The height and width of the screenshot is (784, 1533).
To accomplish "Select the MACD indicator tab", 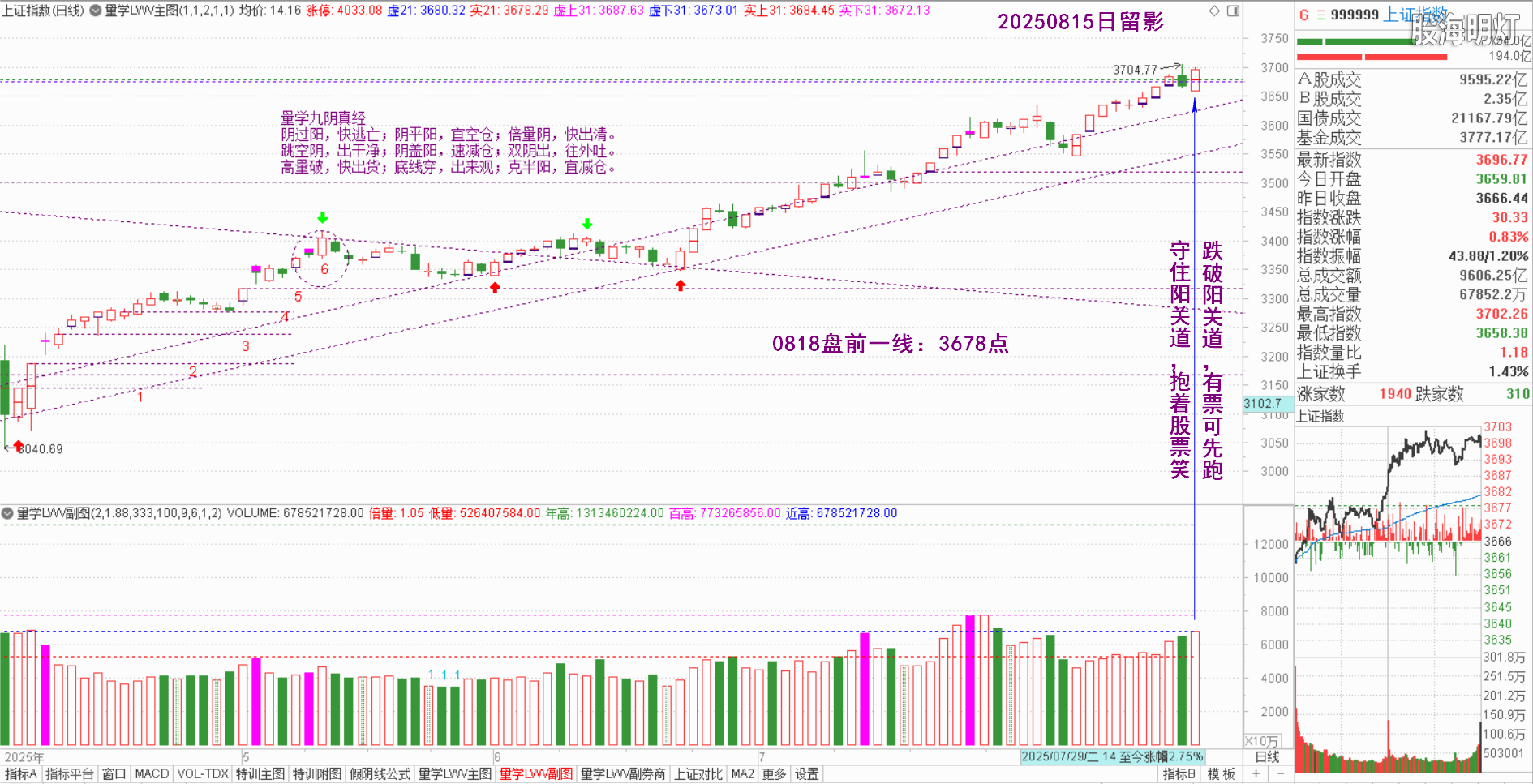I will point(152,774).
